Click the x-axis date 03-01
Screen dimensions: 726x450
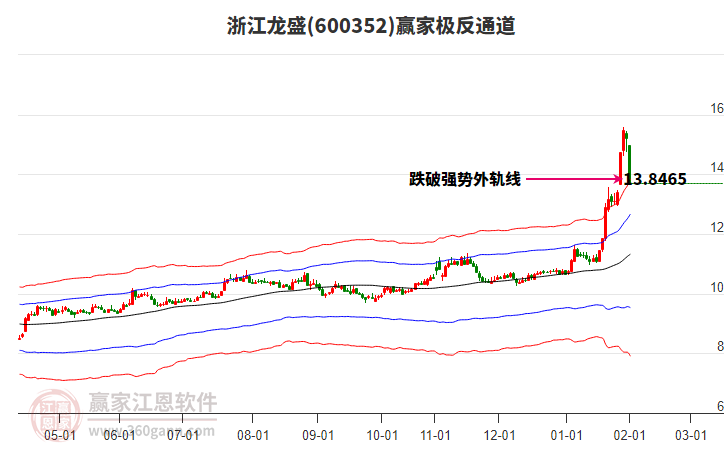(x=691, y=435)
